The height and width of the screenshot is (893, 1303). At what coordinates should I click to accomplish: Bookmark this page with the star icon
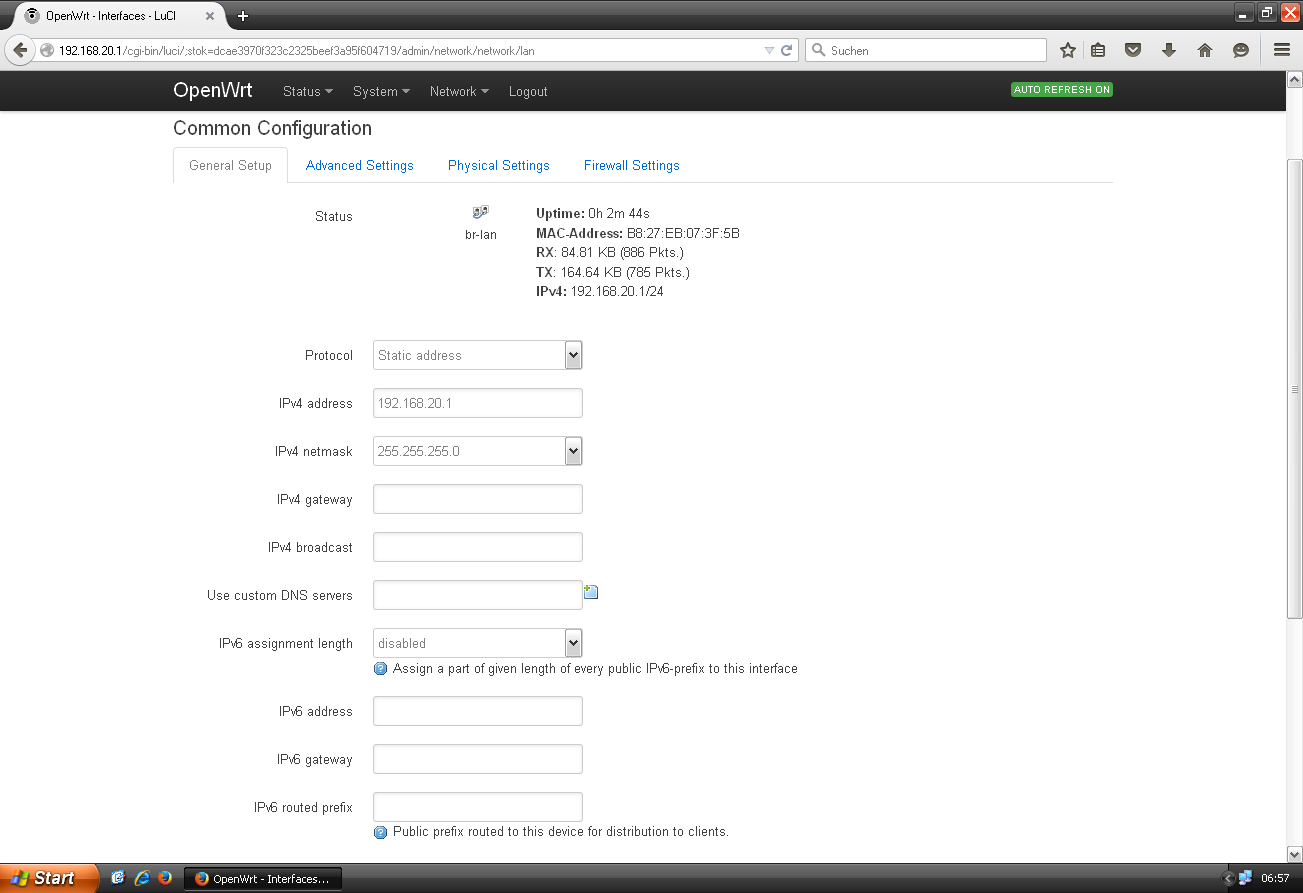click(1068, 50)
